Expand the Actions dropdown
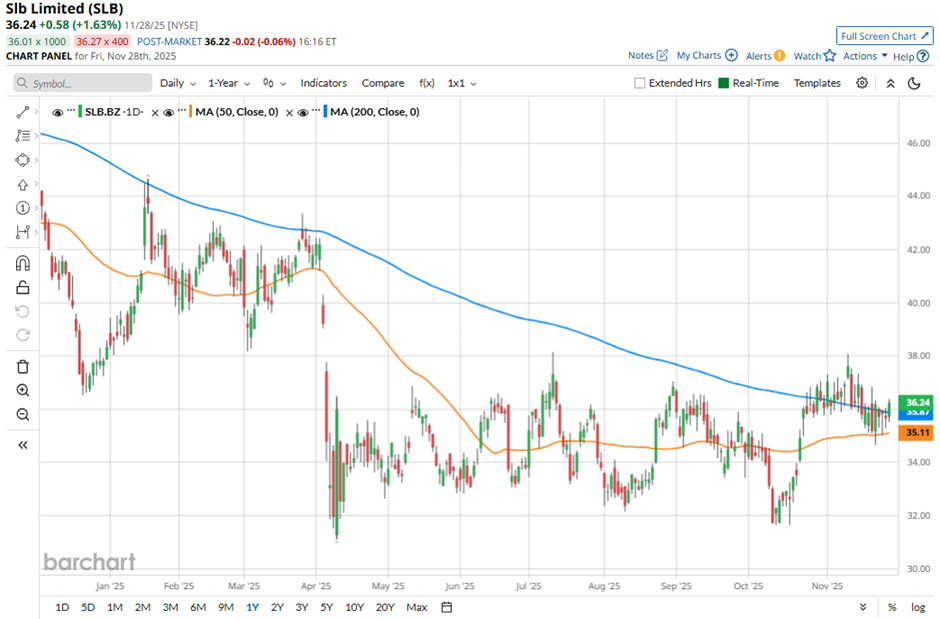This screenshot has width=940, height=619. (865, 56)
